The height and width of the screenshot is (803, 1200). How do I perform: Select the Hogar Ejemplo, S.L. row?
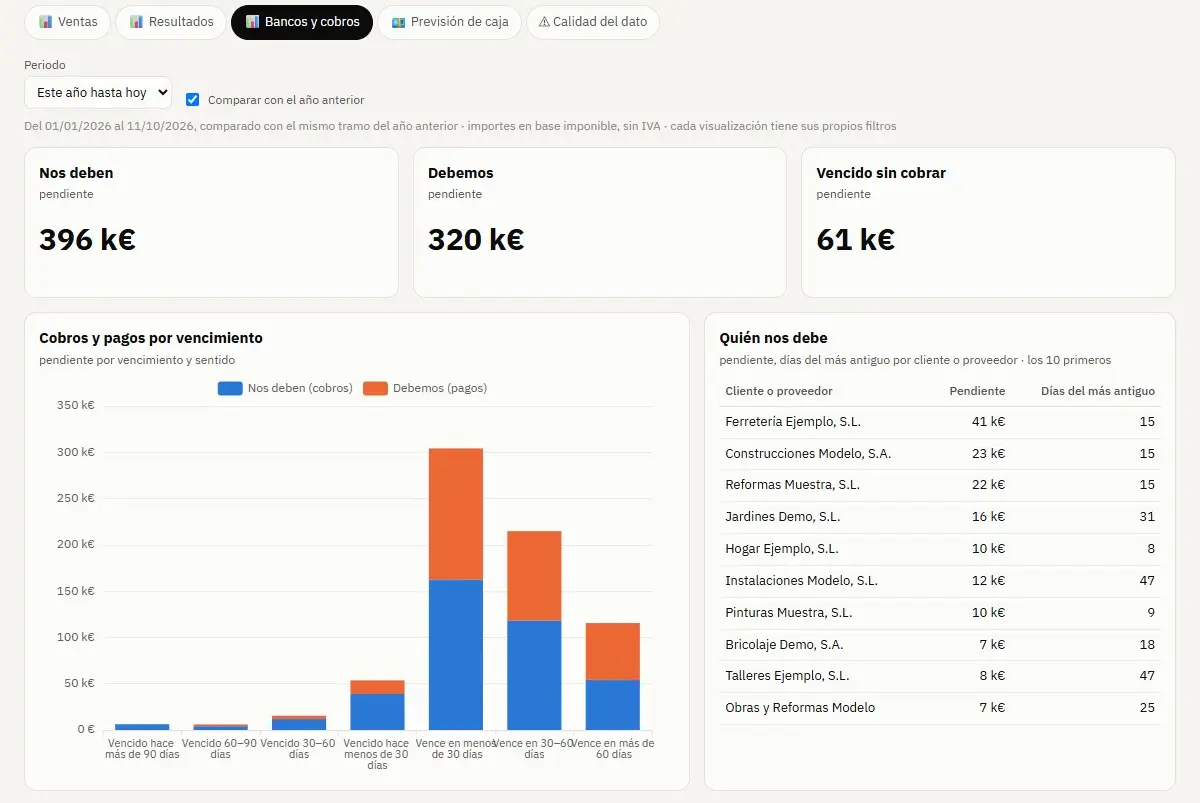click(940, 549)
